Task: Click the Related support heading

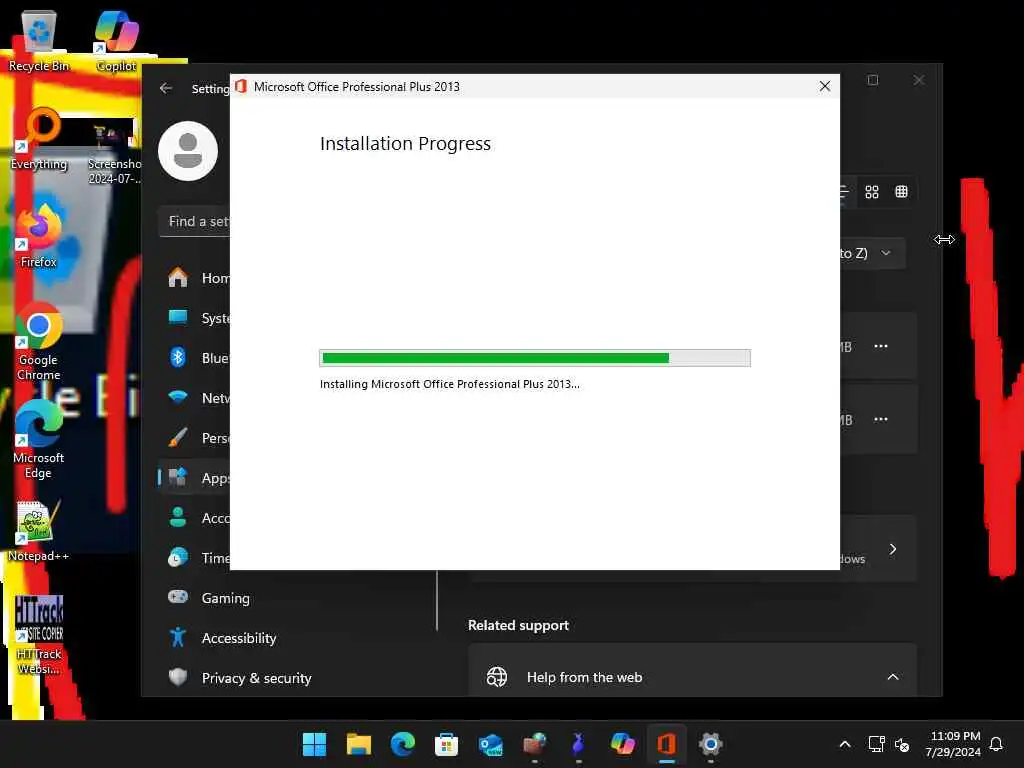Action: coord(518,625)
